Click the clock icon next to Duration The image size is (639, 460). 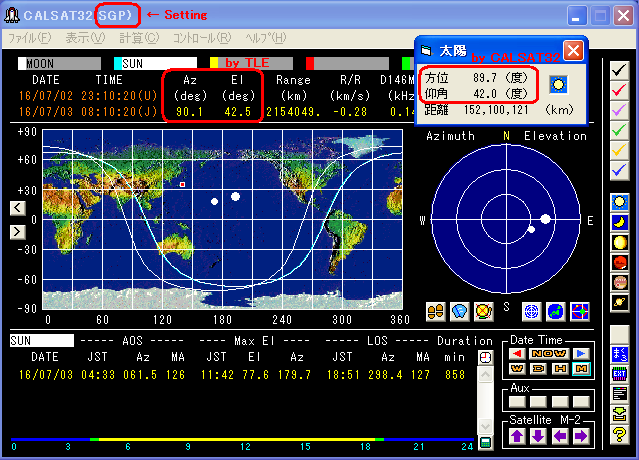[x=485, y=358]
